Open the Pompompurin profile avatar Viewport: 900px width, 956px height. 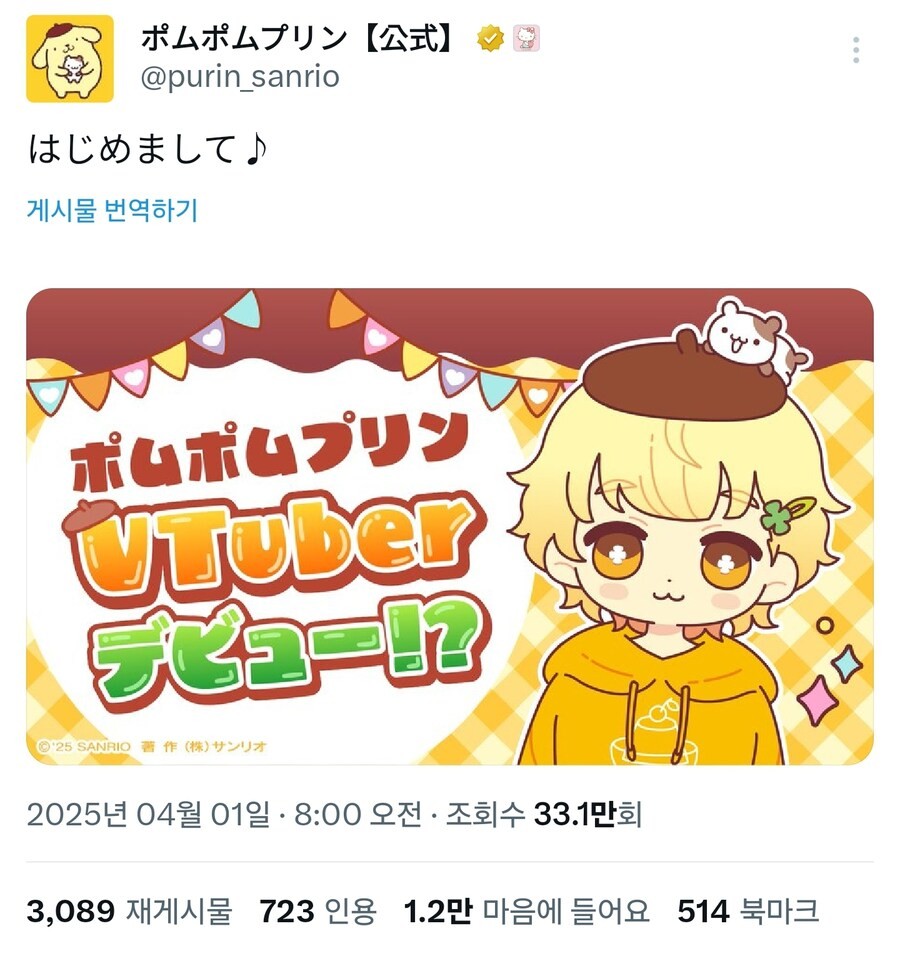tap(70, 59)
